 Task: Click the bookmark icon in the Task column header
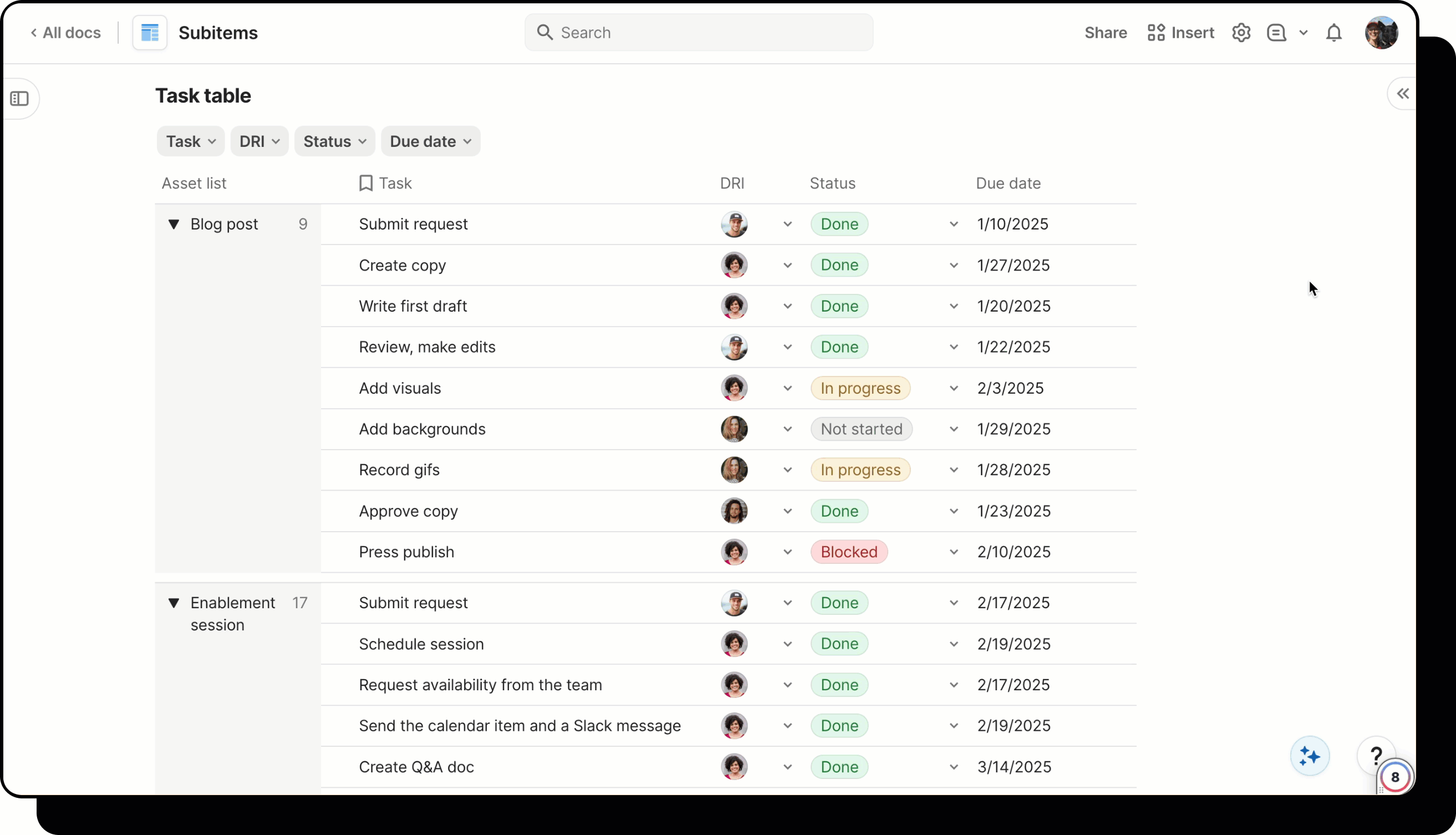tap(366, 183)
